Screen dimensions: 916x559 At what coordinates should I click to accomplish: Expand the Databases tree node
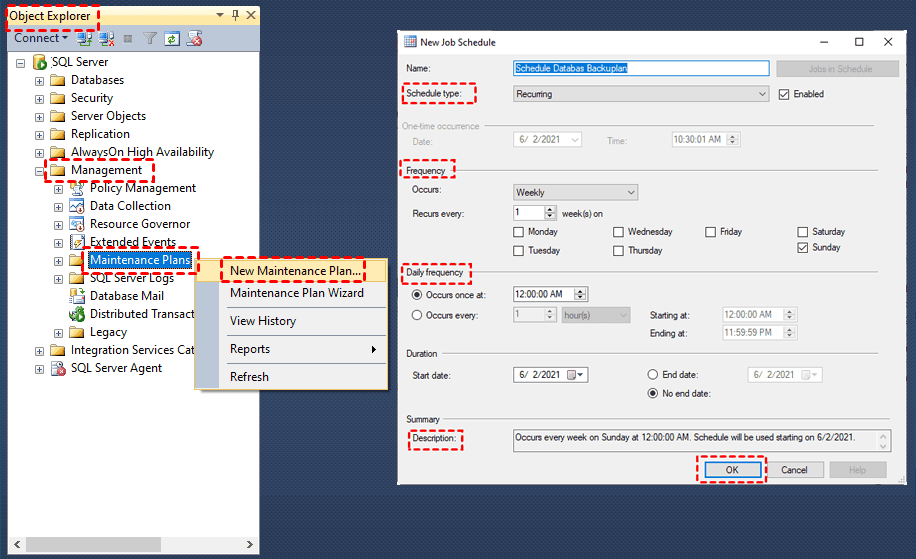tap(40, 80)
